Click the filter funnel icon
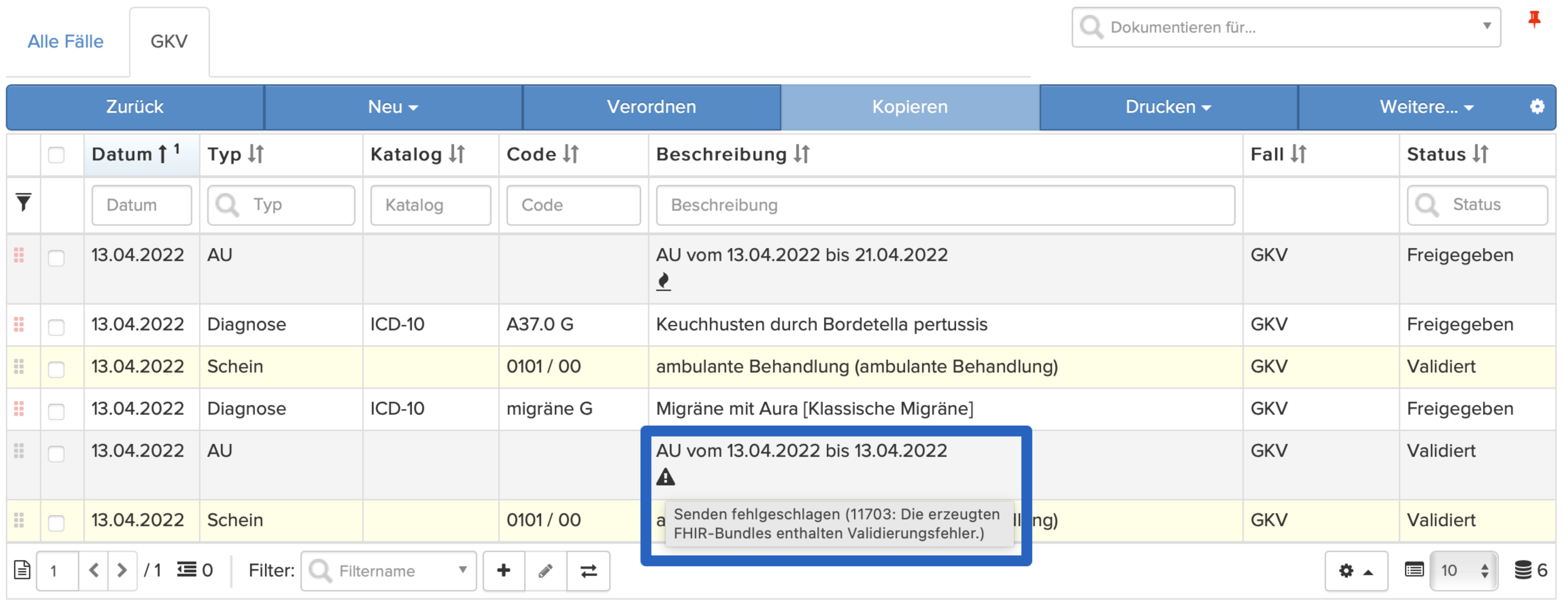Screen dimensions: 1568x615 23,202
